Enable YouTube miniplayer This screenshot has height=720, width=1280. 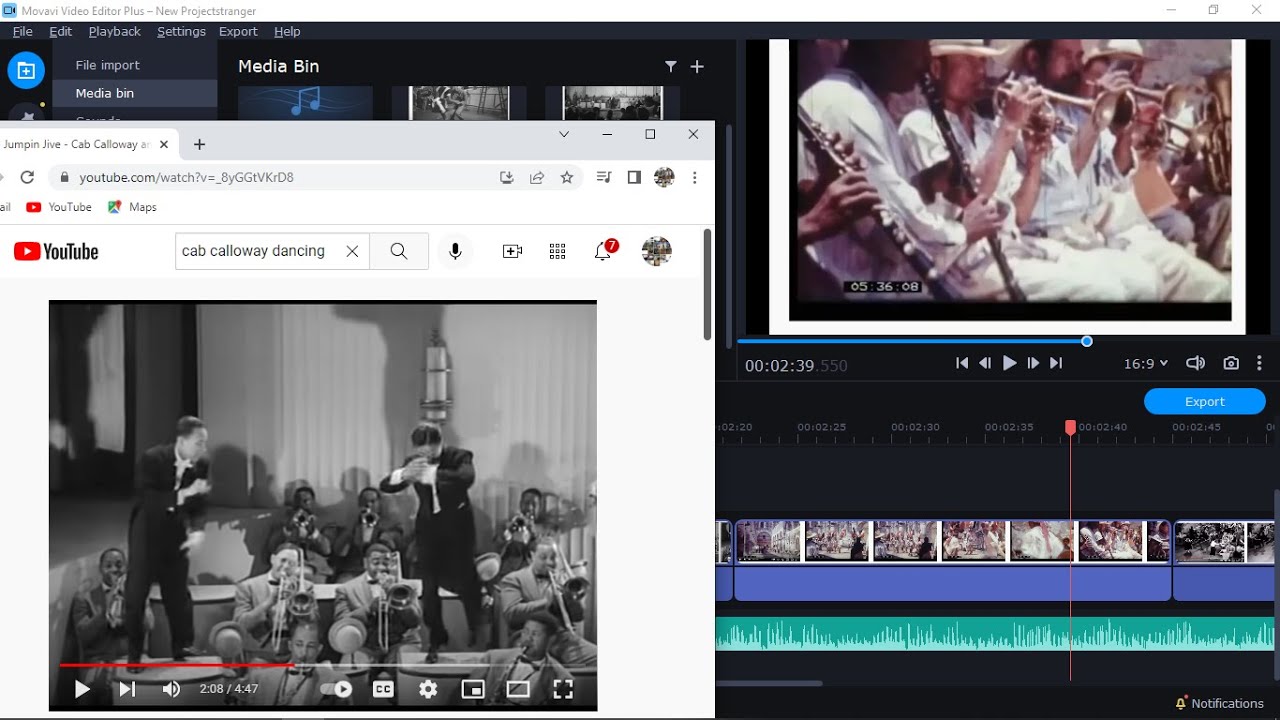point(473,689)
